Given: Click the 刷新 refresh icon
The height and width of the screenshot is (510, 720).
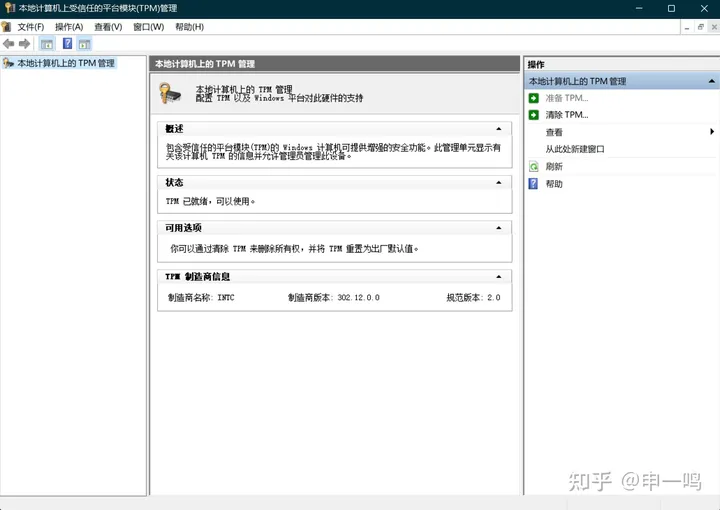Looking at the screenshot, I should (534, 166).
